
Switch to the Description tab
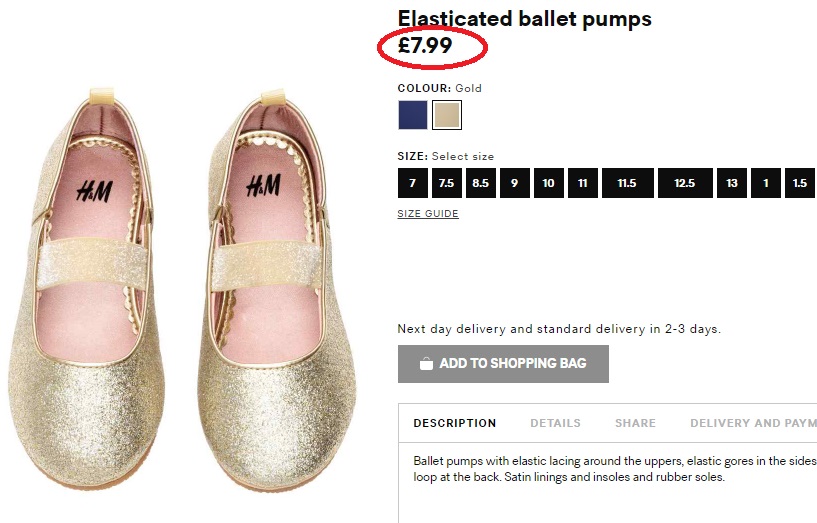[455, 423]
